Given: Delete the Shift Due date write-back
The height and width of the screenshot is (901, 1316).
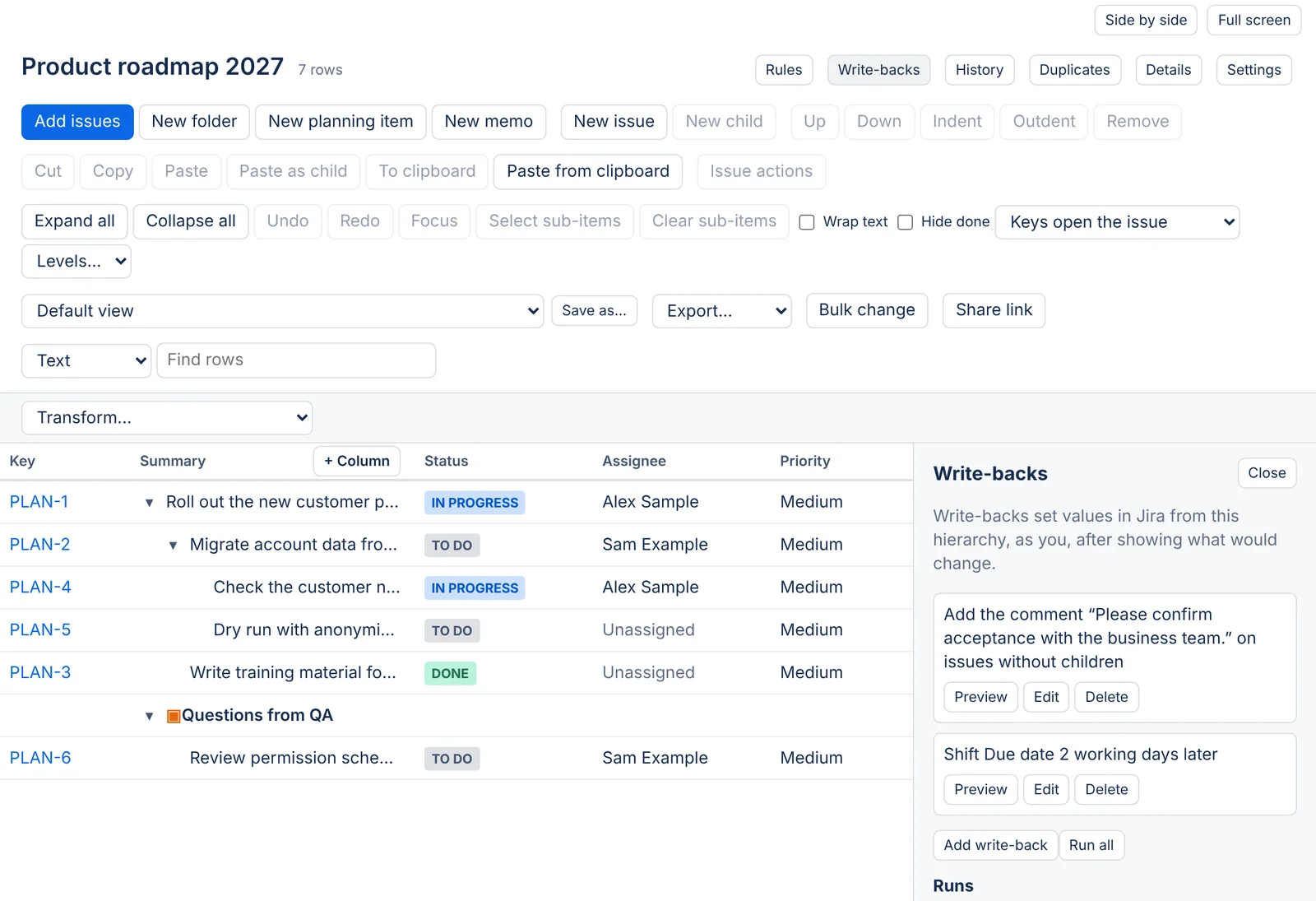Looking at the screenshot, I should (x=1106, y=790).
